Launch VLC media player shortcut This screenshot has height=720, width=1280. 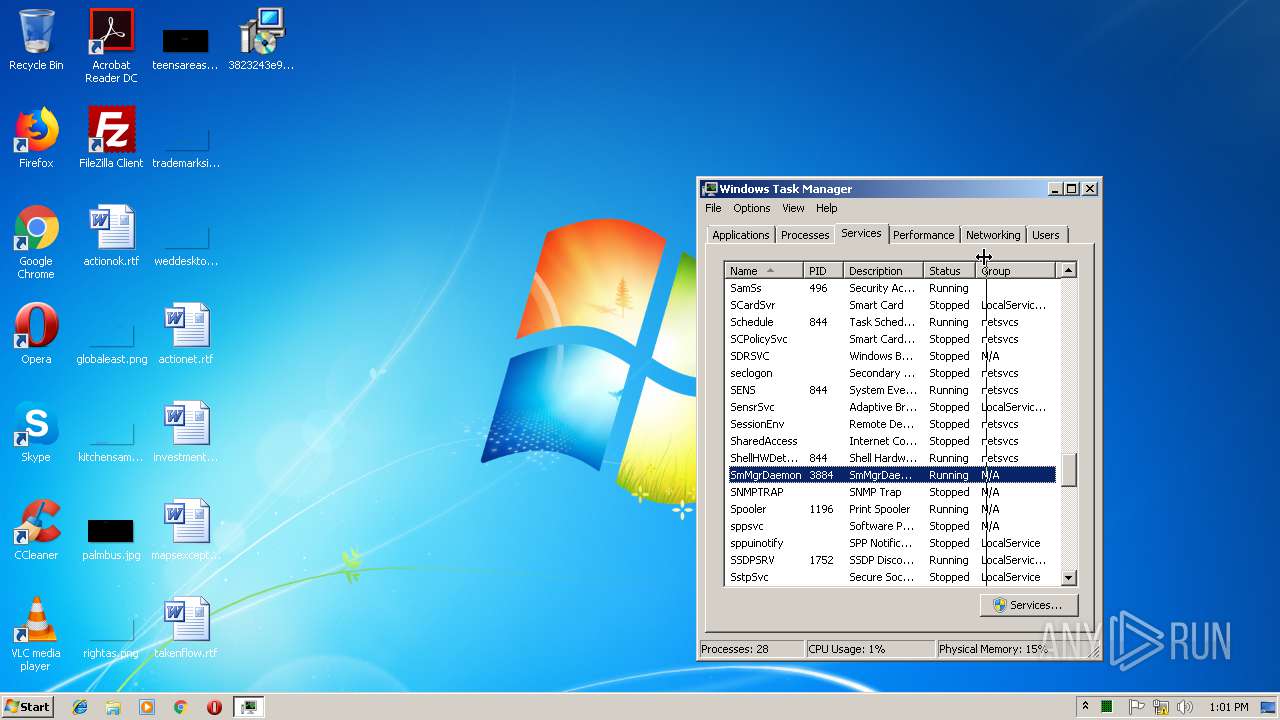point(36,634)
